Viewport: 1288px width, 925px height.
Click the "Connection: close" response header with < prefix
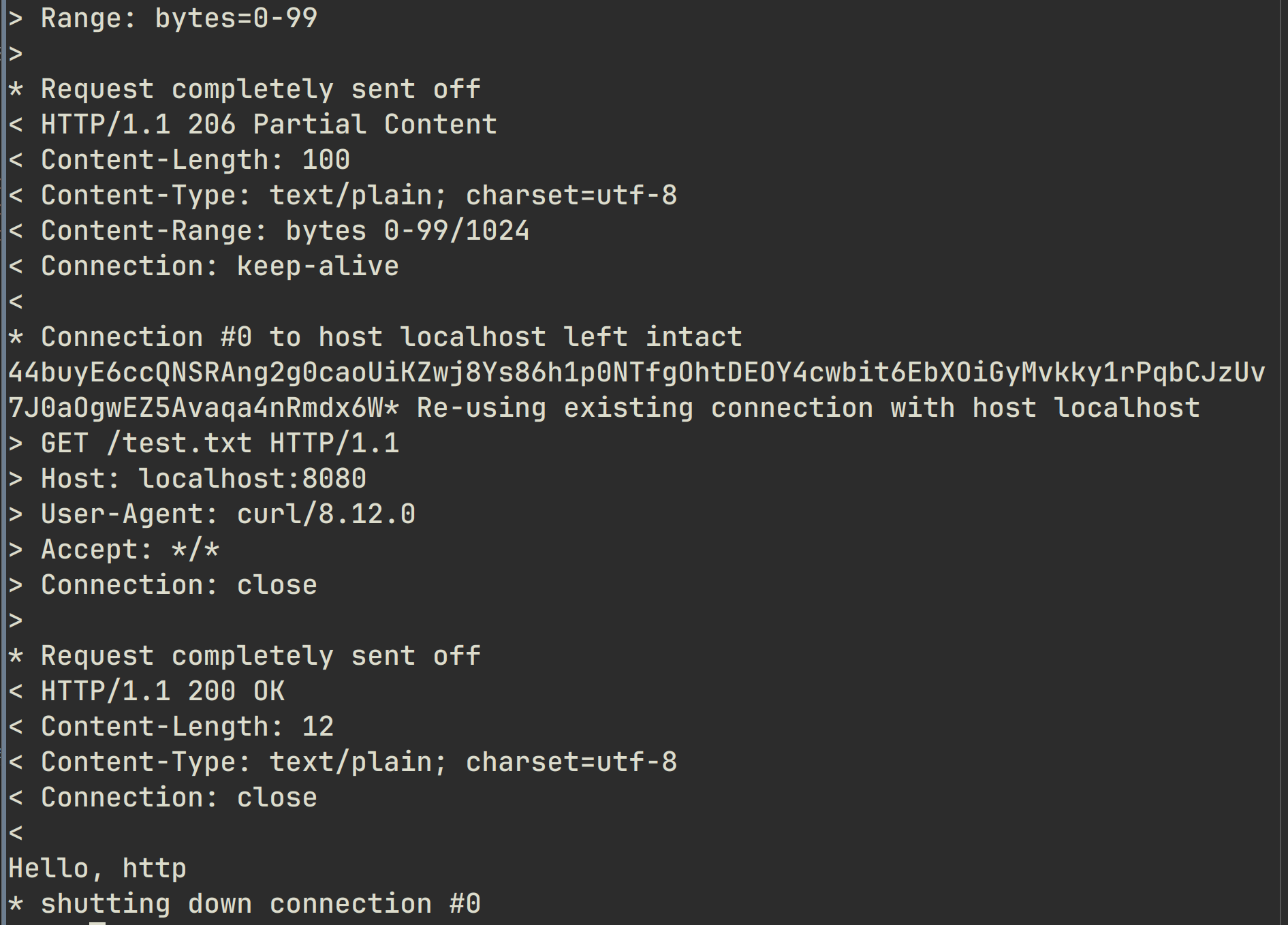(178, 798)
